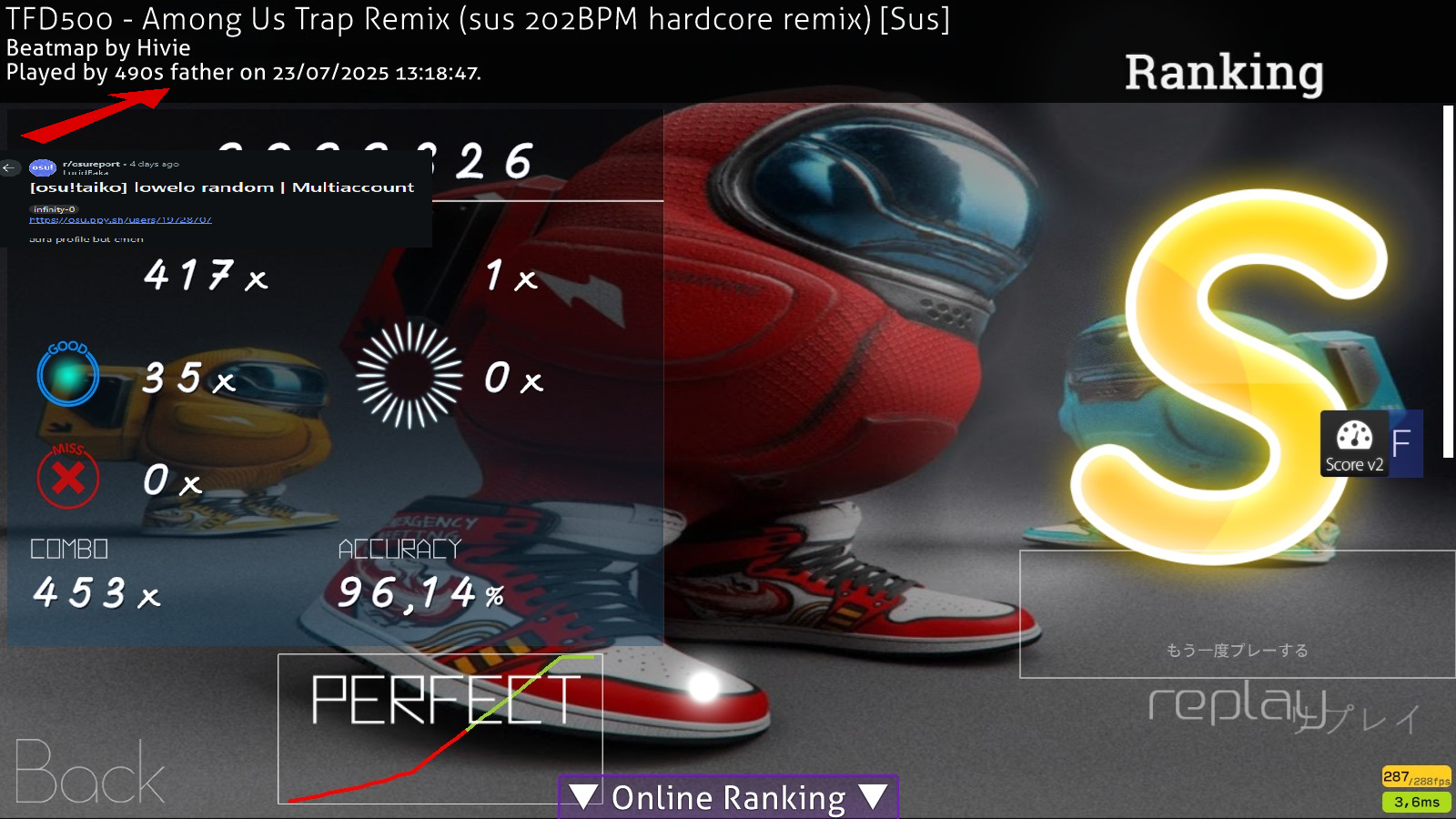
Task: Click the 35x good count
Action: [x=188, y=378]
